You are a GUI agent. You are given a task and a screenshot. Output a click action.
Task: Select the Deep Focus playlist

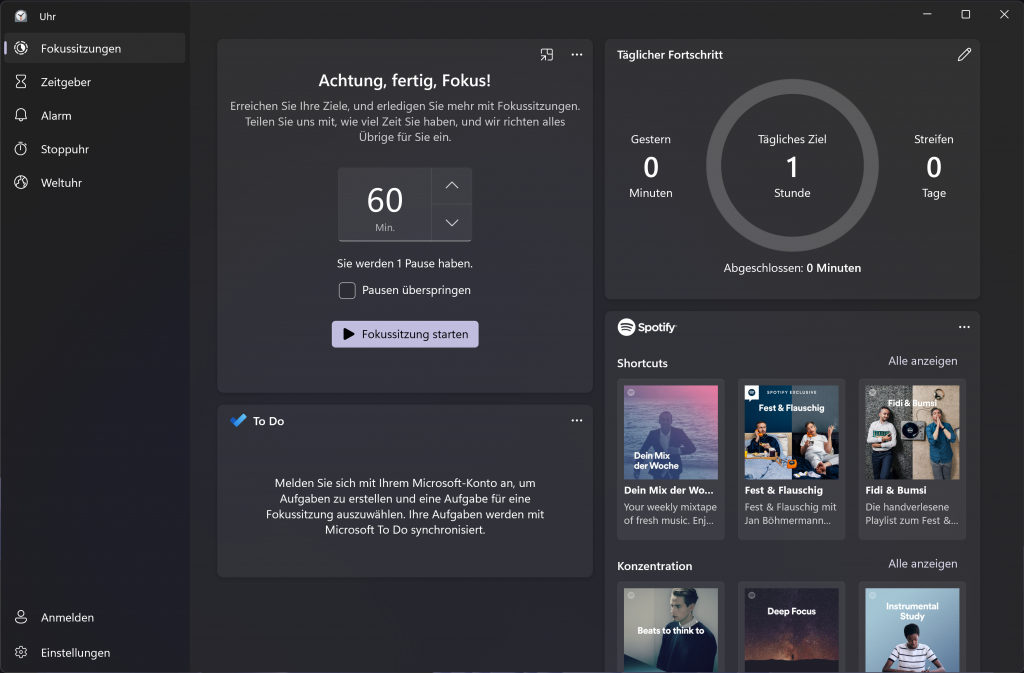pyautogui.click(x=792, y=629)
